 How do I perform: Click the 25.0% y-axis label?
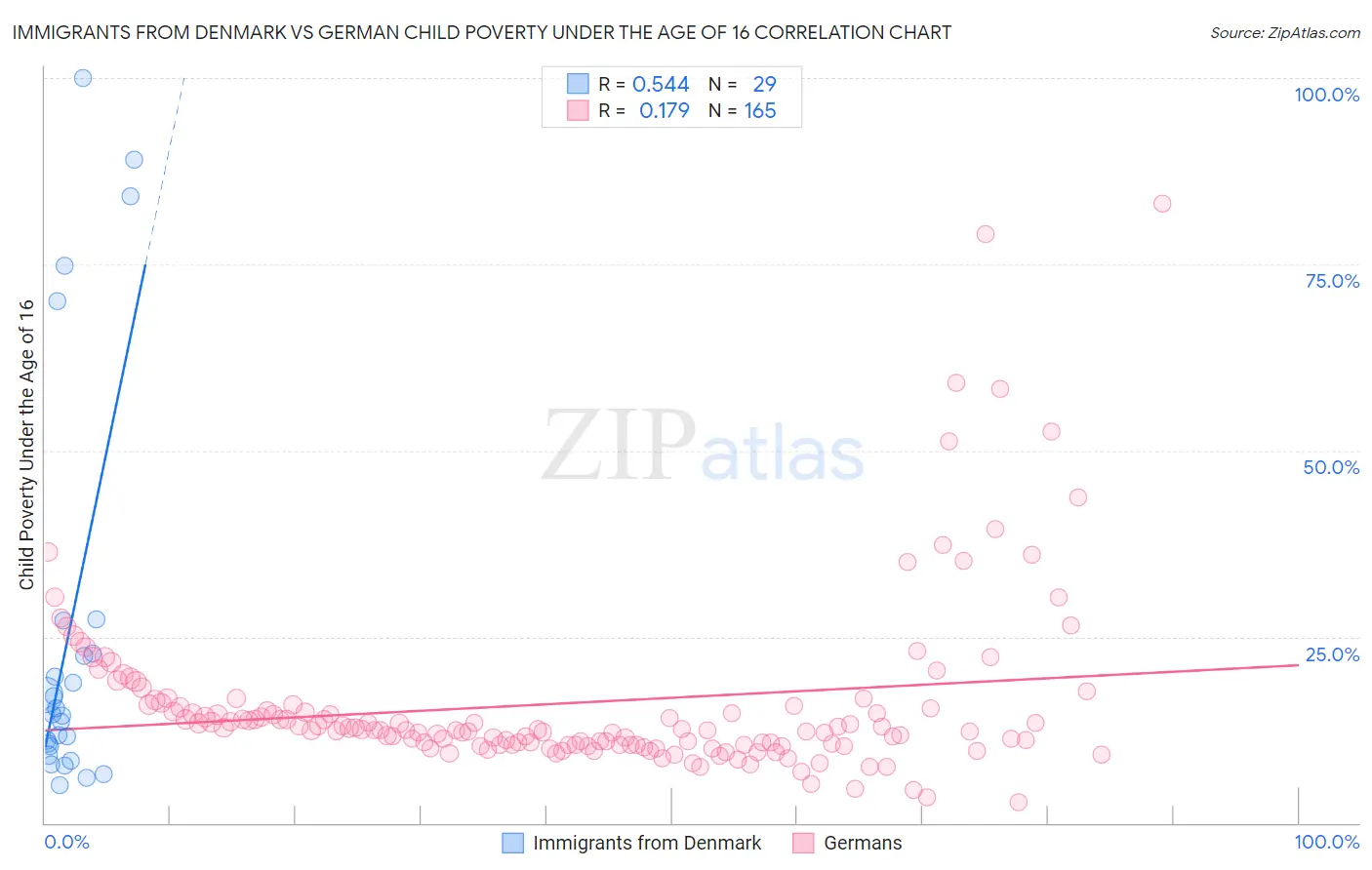[1332, 654]
